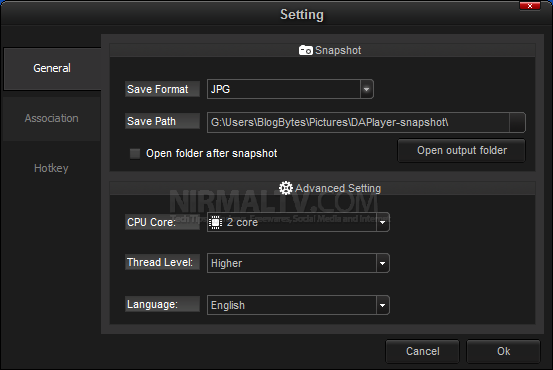Click the 2 core value text
Image resolution: width=553 pixels, height=370 pixels.
(x=242, y=222)
